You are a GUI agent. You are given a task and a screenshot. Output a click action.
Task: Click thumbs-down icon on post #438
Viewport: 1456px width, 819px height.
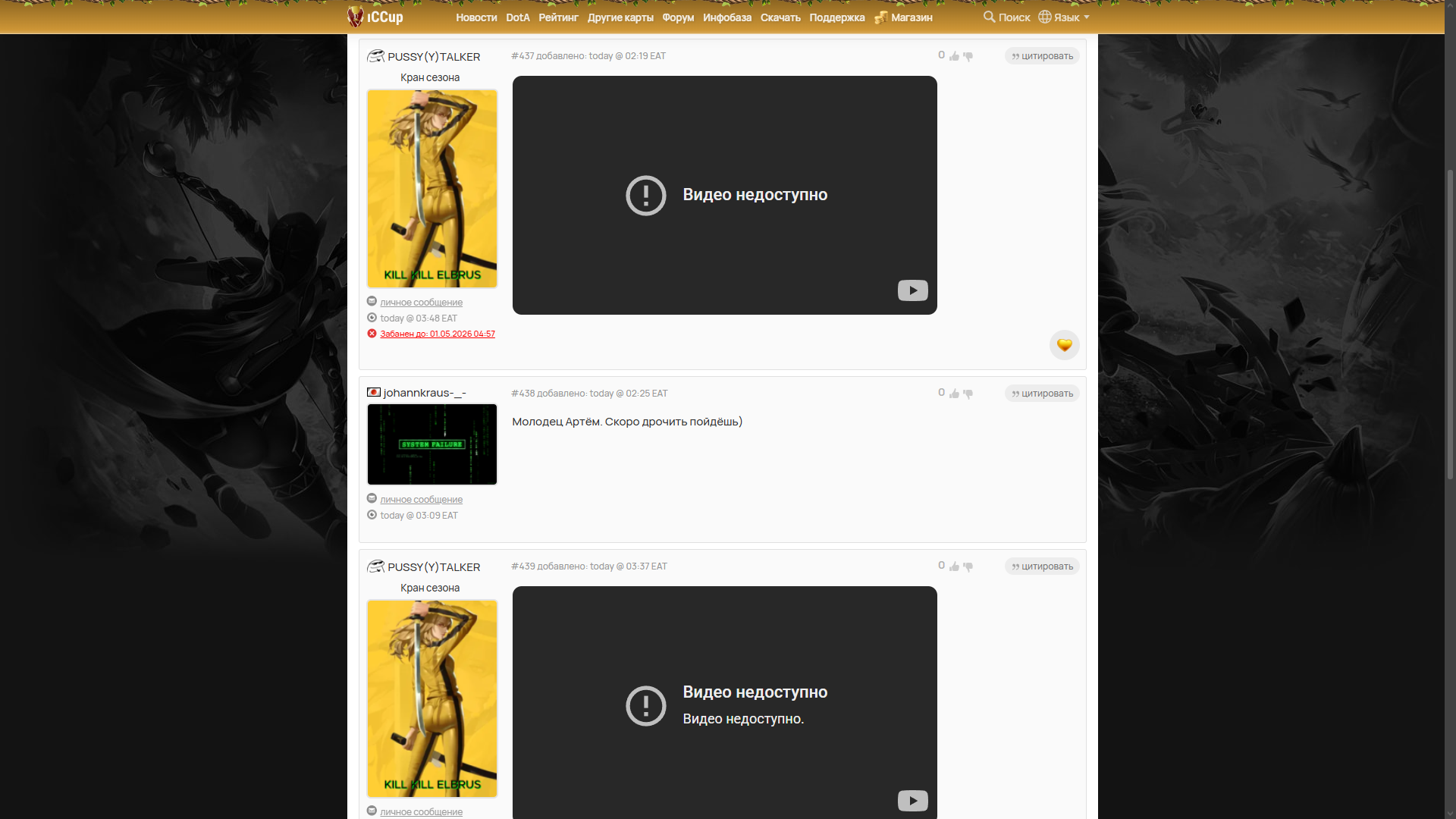coord(968,394)
